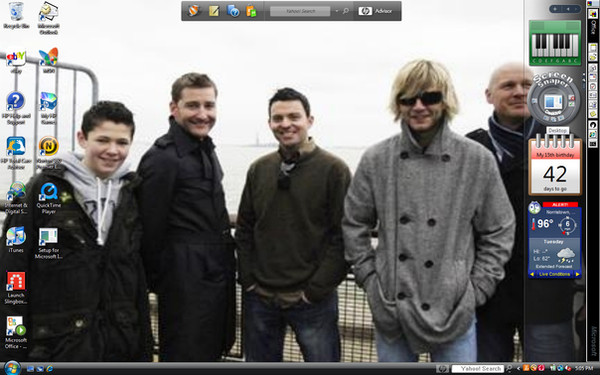Click the notepad icon in HP Advisor dock
Screen dimensions: 600x375
tap(214, 11)
